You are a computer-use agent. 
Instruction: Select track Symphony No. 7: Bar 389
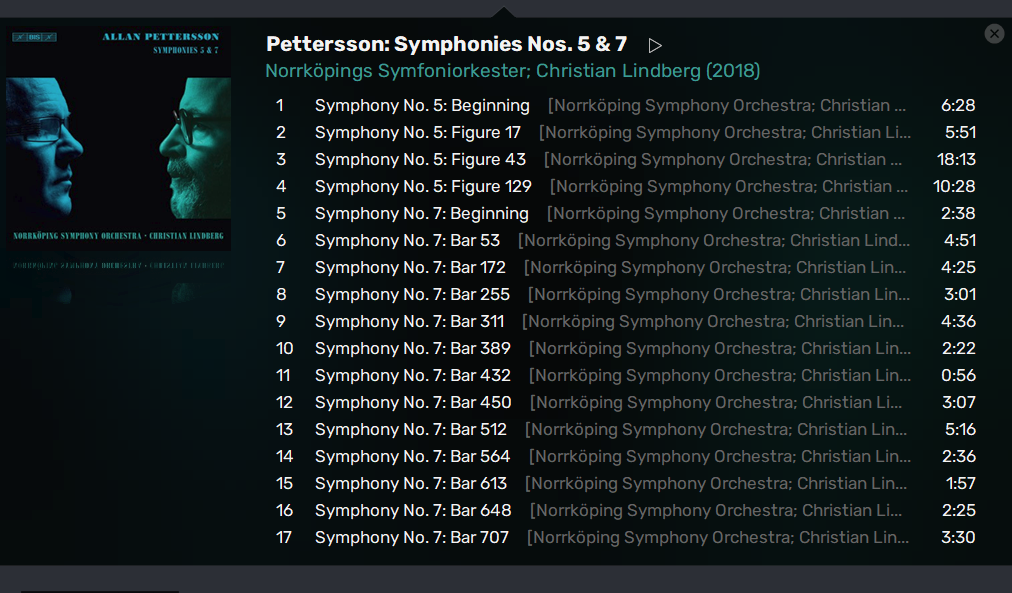pos(412,348)
